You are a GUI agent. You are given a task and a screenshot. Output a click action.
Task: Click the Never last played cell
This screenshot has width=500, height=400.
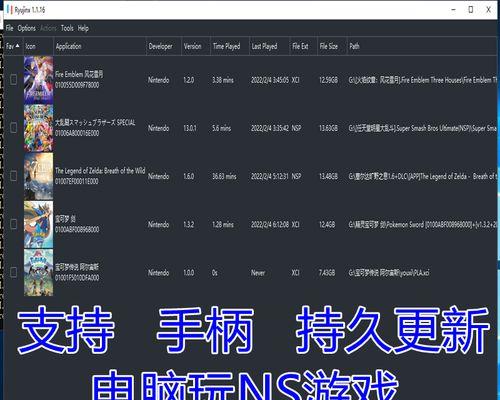(258, 273)
